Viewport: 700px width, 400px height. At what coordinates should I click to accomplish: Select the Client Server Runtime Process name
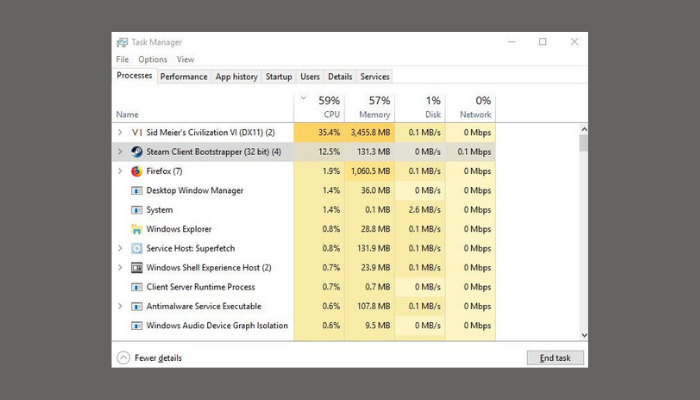(x=200, y=287)
